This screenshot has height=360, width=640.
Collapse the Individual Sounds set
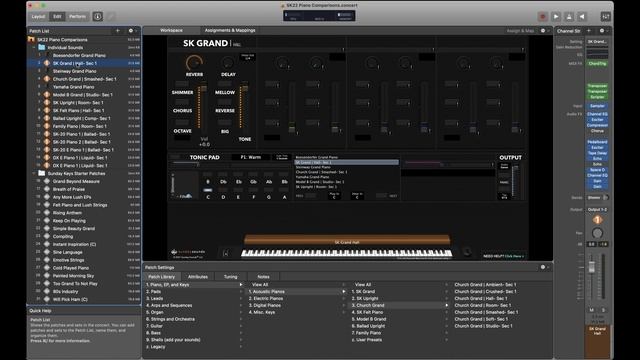point(34,47)
